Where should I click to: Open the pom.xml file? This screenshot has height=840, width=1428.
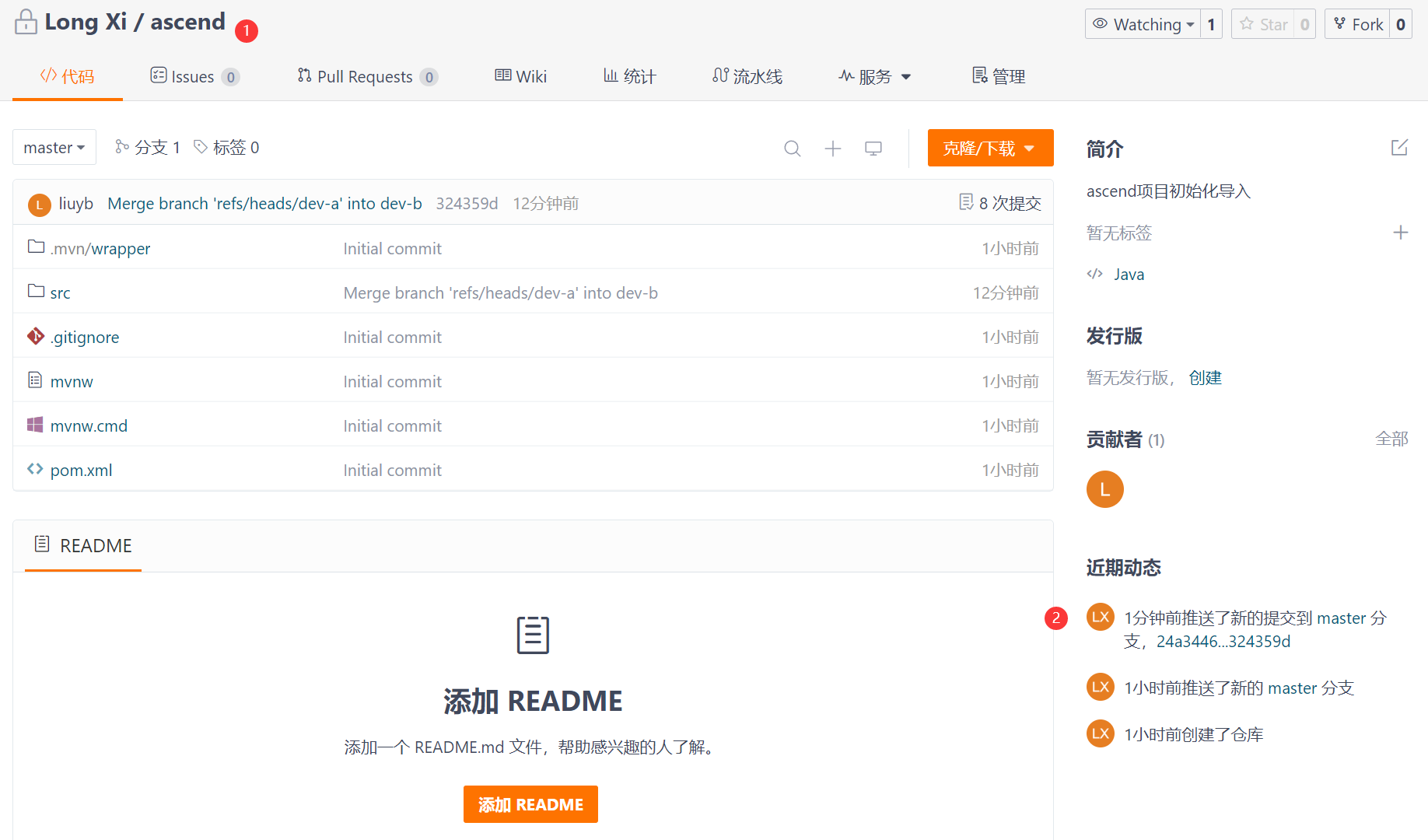(81, 471)
